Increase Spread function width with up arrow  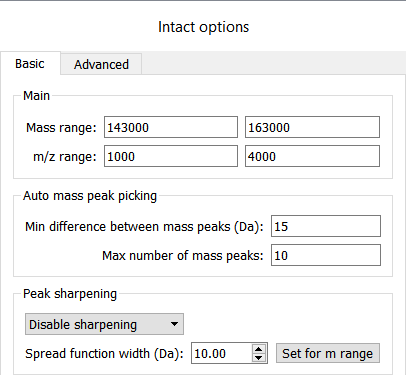pos(259,349)
